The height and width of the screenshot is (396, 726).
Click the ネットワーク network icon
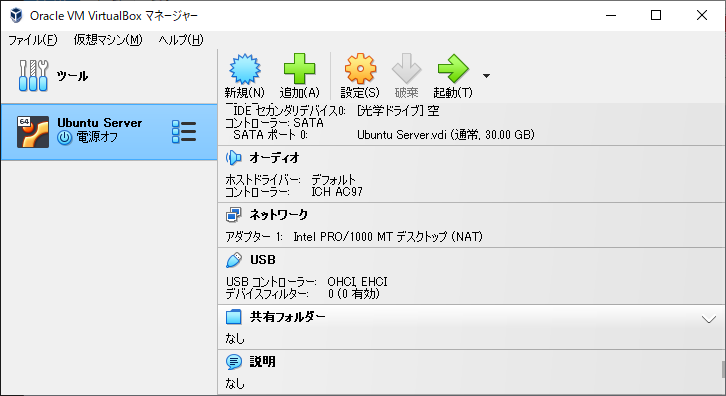[233, 215]
